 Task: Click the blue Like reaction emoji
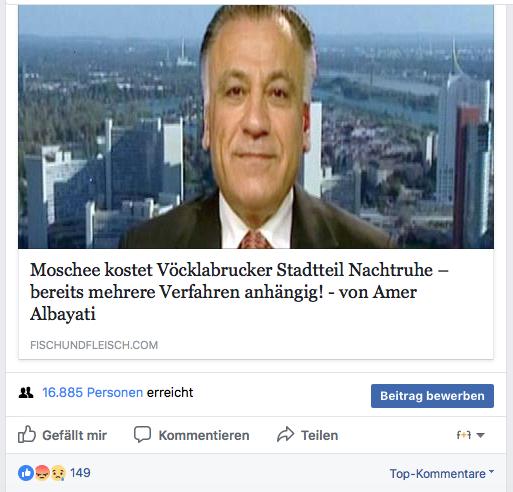pos(26,473)
